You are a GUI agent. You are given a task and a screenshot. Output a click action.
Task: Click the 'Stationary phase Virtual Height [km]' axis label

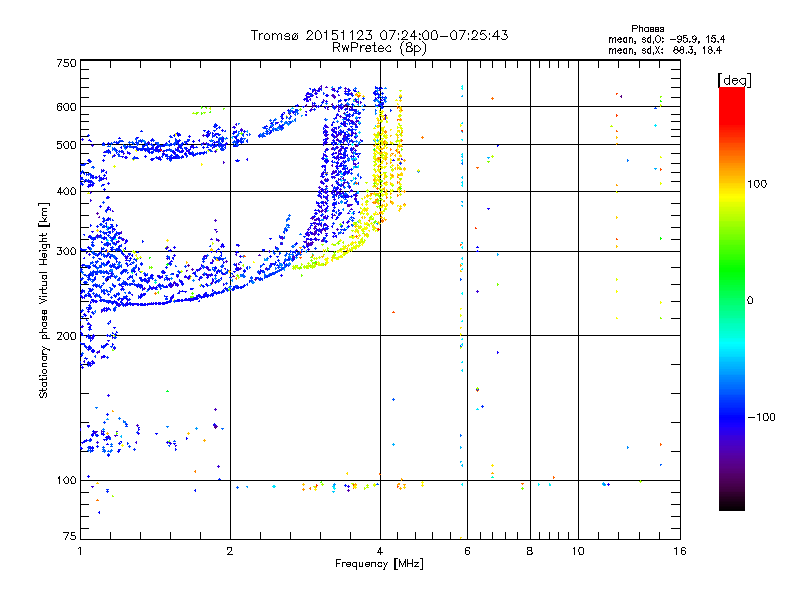(x=44, y=301)
